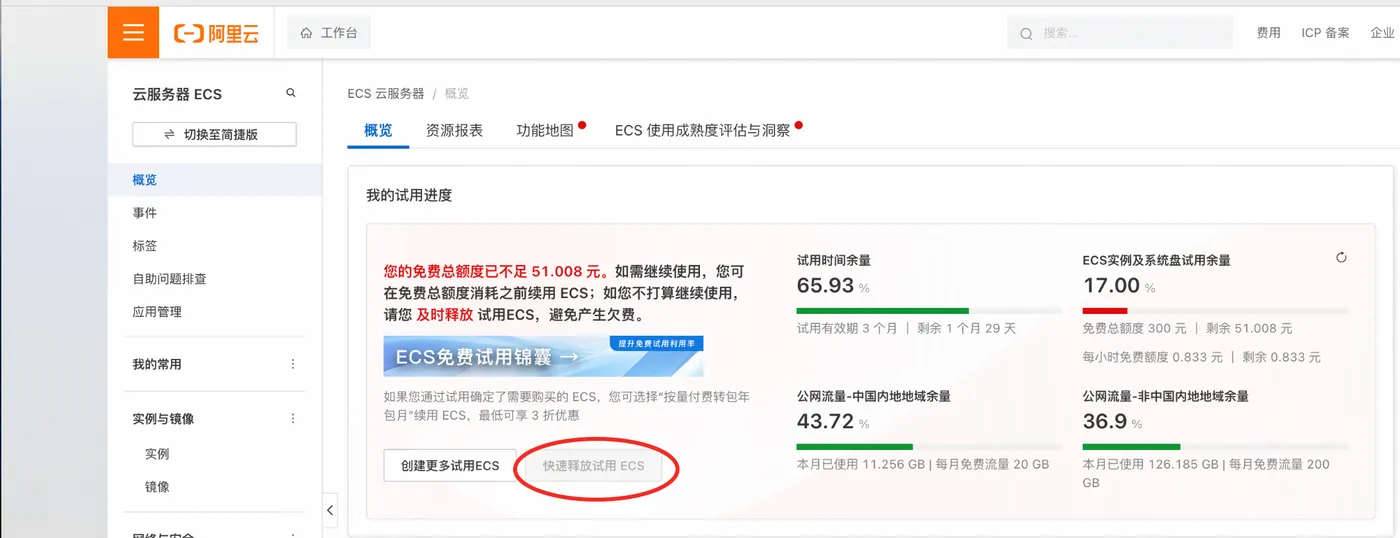The width and height of the screenshot is (1400, 538).
Task: Click the 65.93 percentage value
Action: [825, 285]
